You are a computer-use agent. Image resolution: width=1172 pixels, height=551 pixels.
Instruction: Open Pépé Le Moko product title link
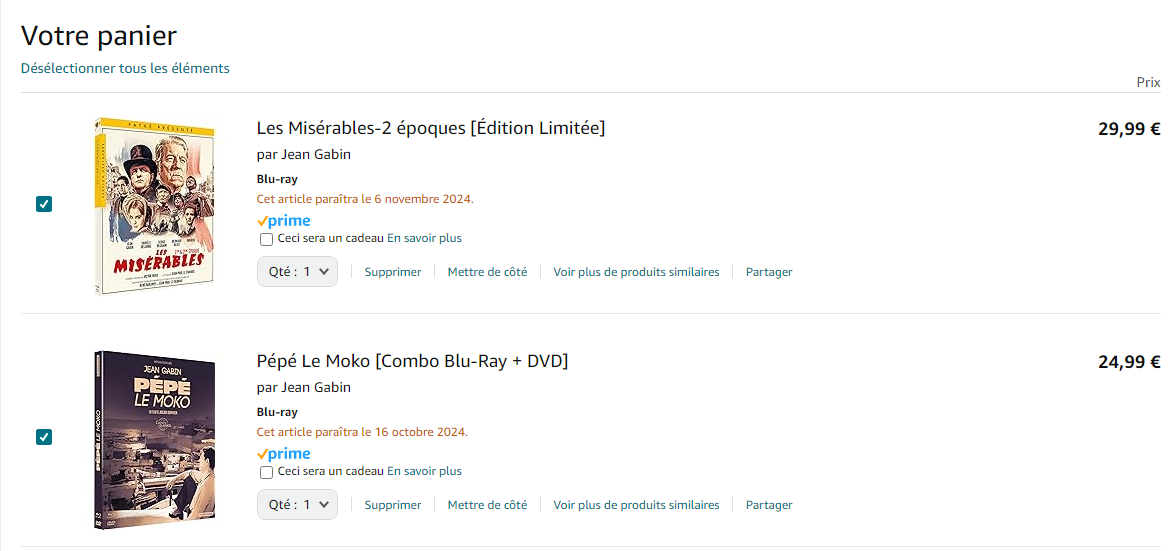pos(412,361)
